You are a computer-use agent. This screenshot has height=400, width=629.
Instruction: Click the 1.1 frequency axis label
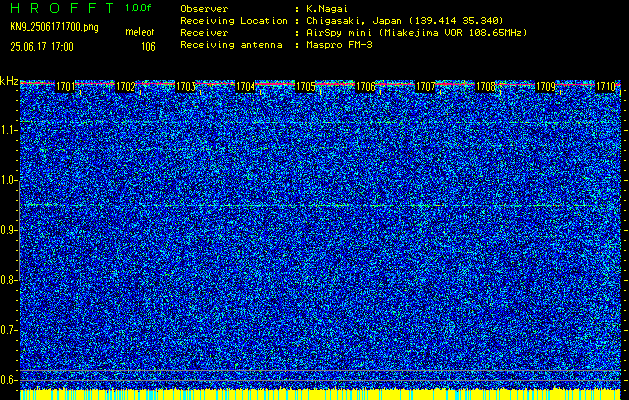point(9,130)
